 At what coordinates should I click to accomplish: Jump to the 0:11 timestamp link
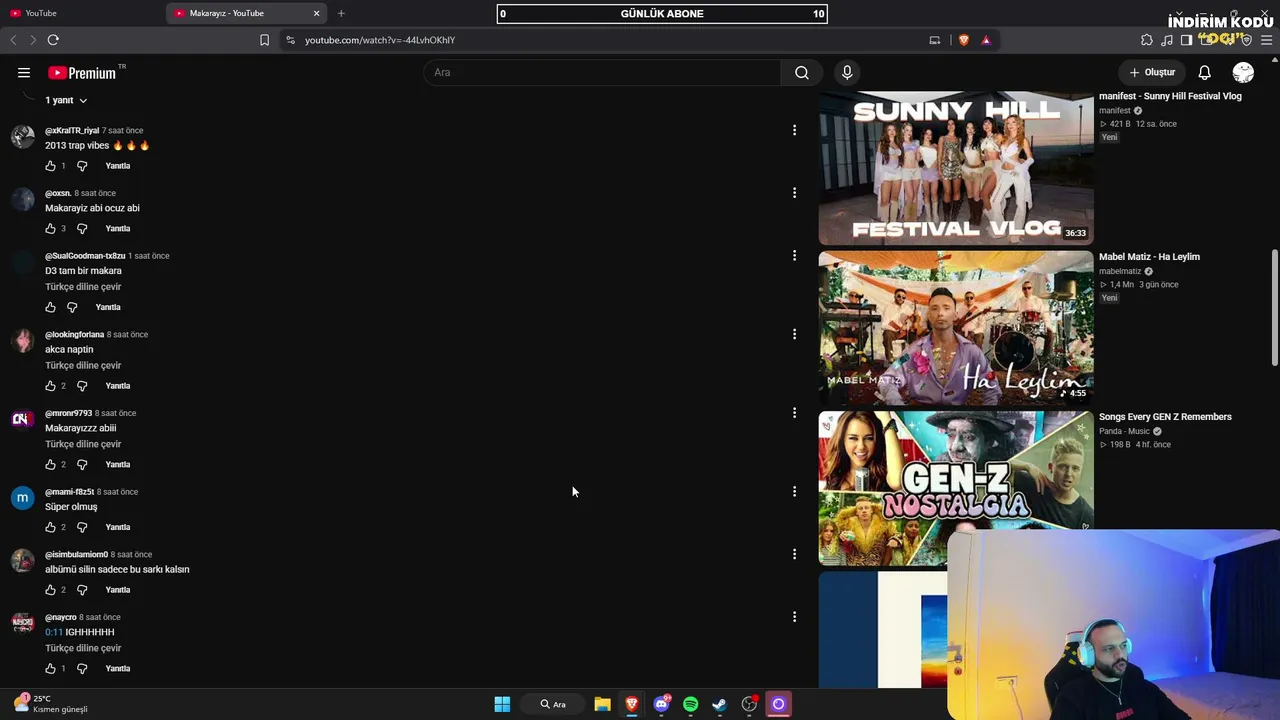(x=54, y=632)
